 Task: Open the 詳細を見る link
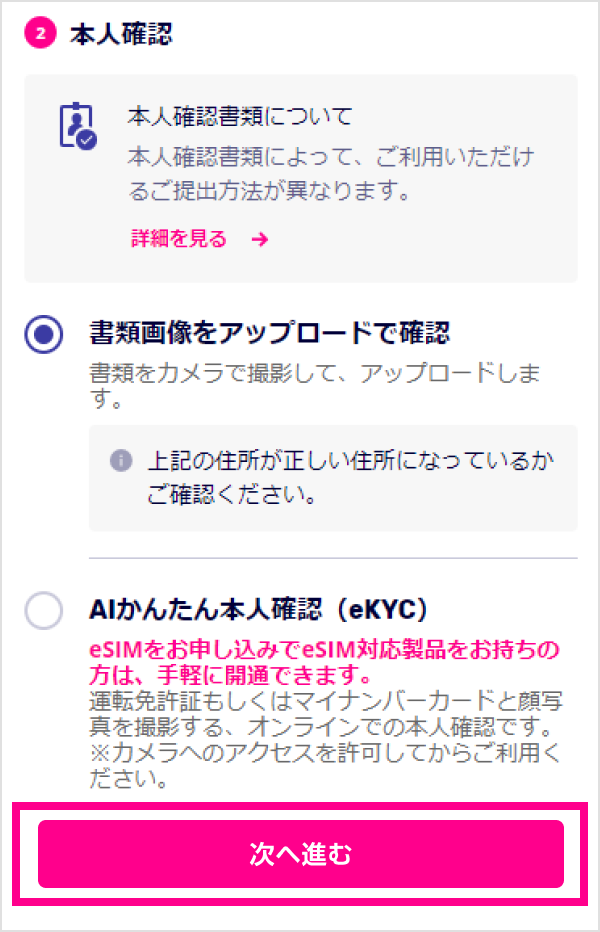[x=180, y=239]
